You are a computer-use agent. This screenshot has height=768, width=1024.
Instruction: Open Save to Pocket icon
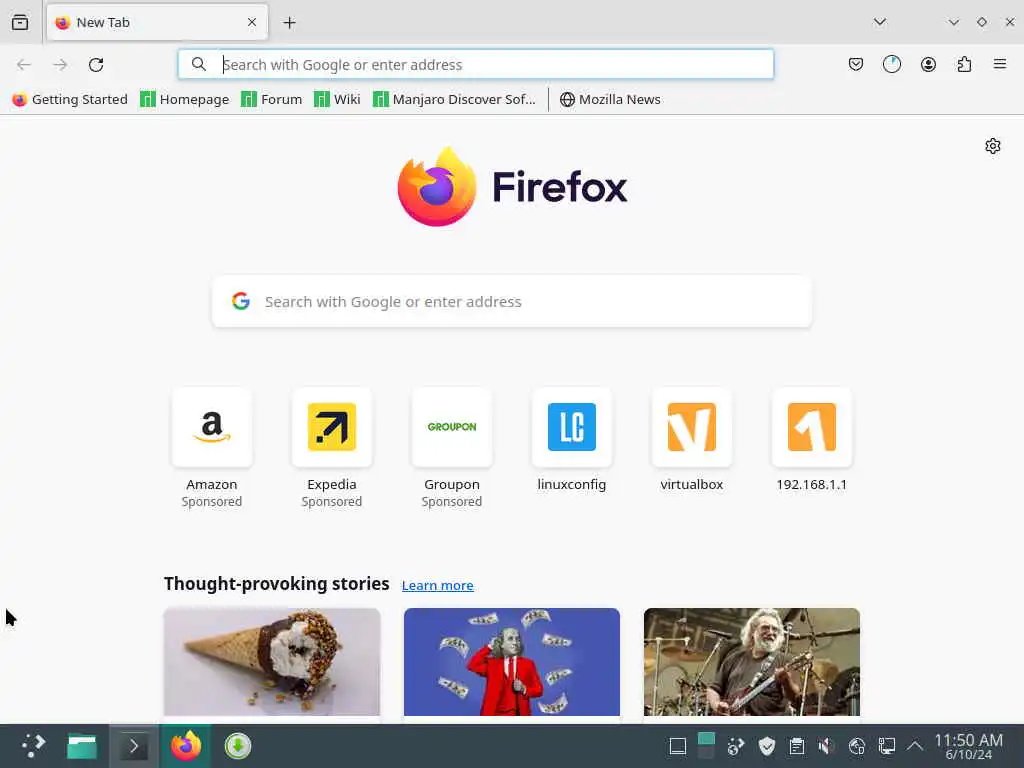pos(856,64)
